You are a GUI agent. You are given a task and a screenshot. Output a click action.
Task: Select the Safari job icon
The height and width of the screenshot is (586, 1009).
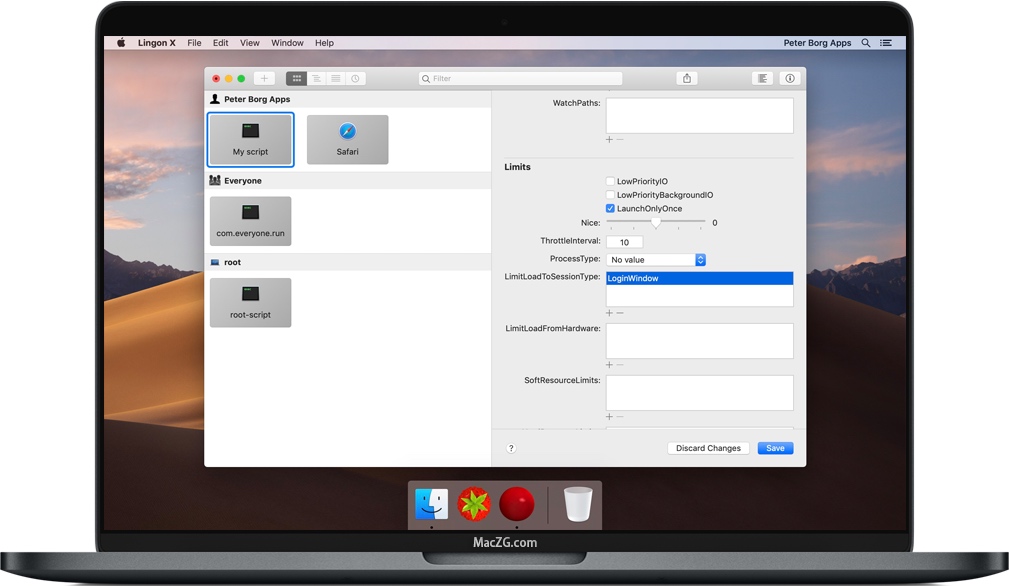tap(347, 139)
